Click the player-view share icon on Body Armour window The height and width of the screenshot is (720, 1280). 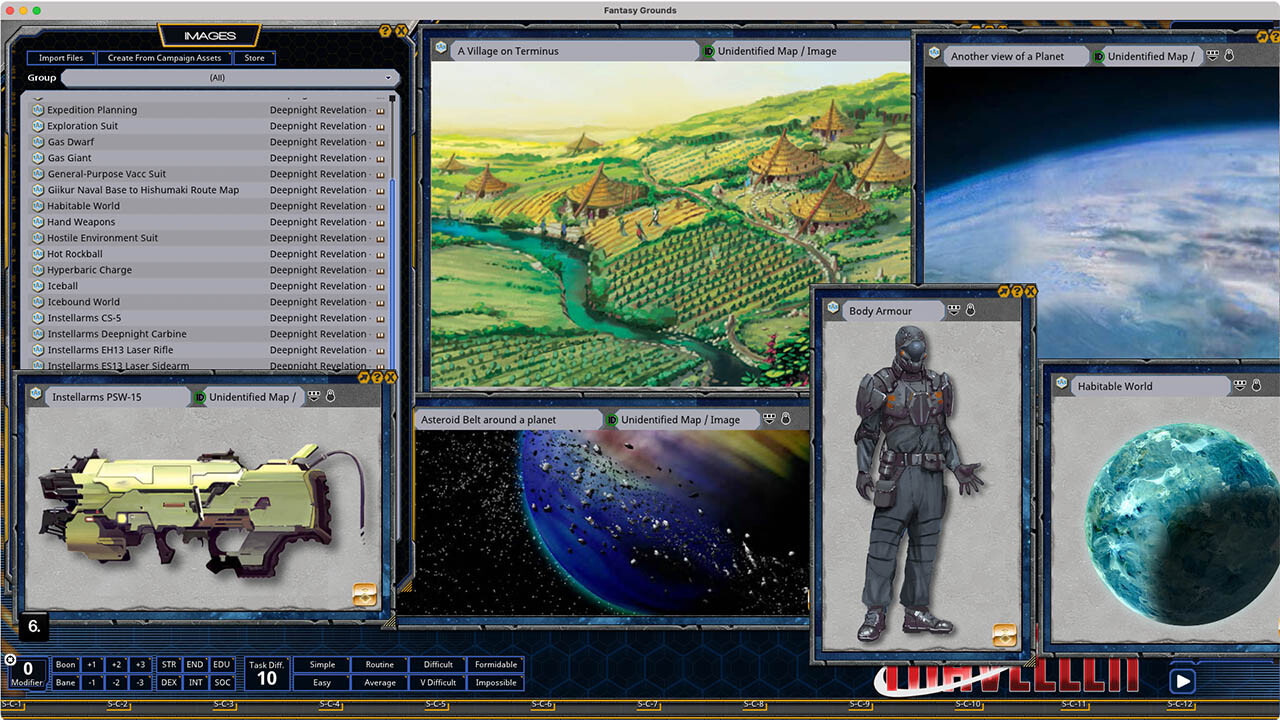click(x=954, y=310)
